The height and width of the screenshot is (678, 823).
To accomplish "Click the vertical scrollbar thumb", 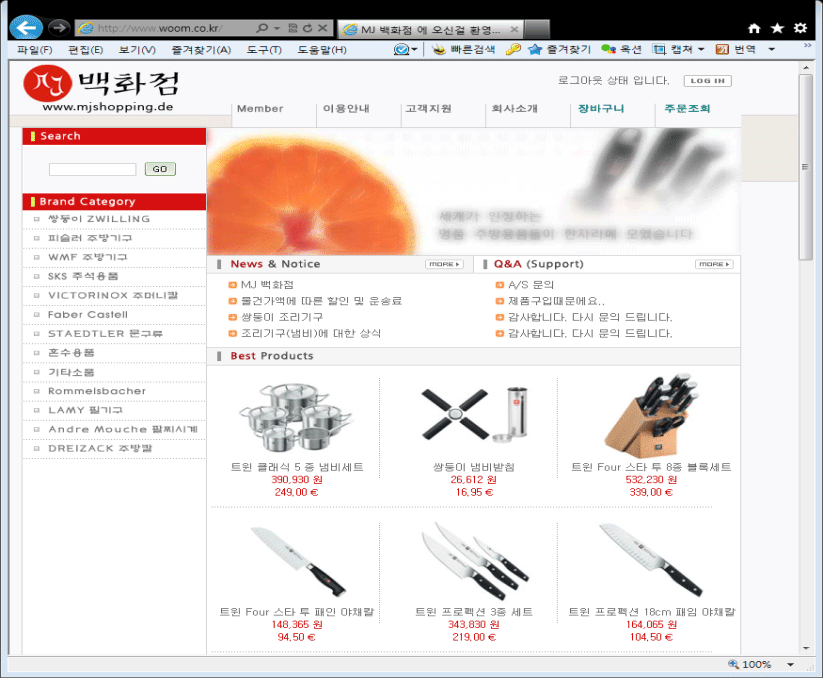I will pyautogui.click(x=805, y=166).
